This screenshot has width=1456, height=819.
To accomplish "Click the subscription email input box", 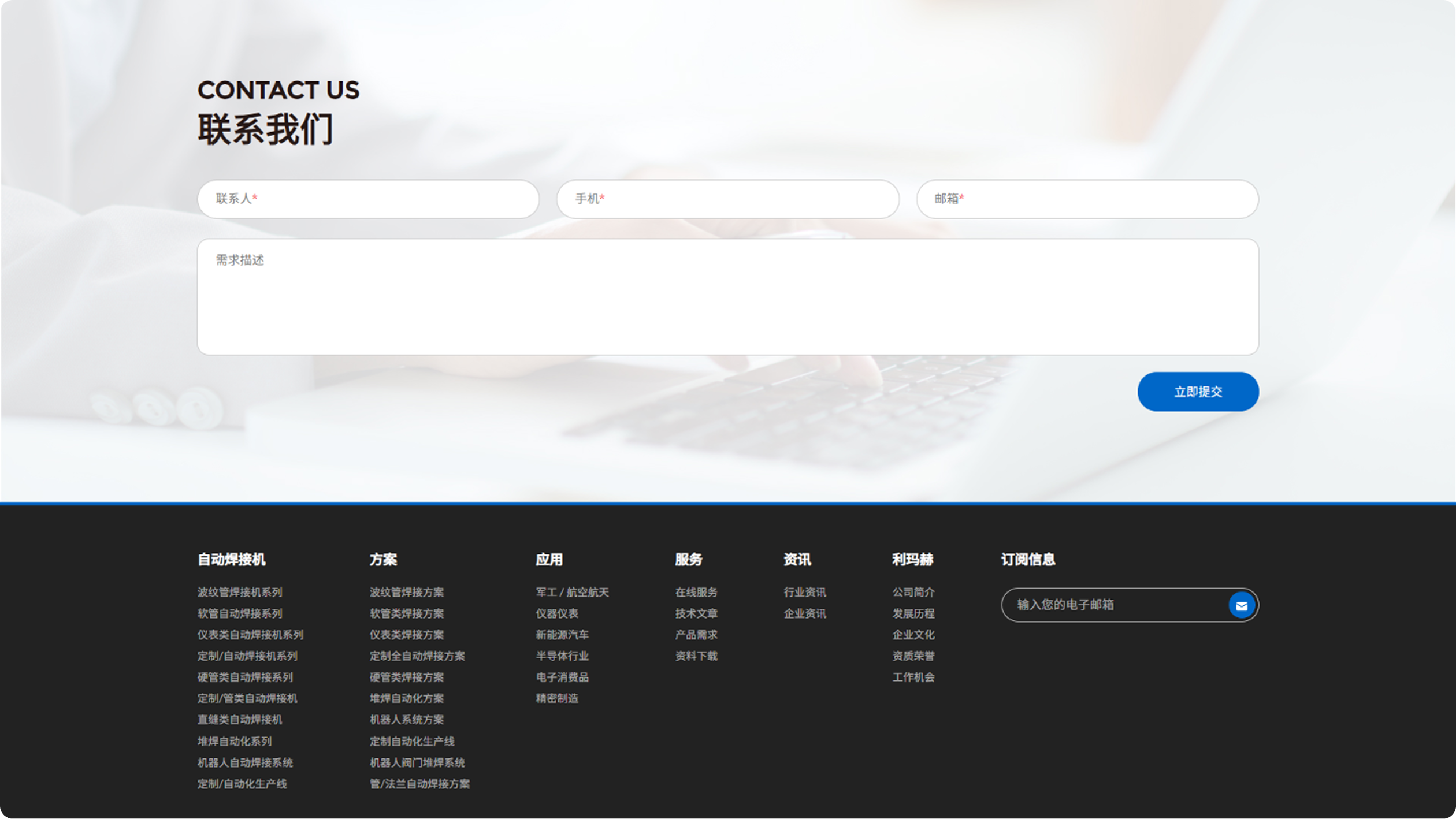I will click(1109, 605).
